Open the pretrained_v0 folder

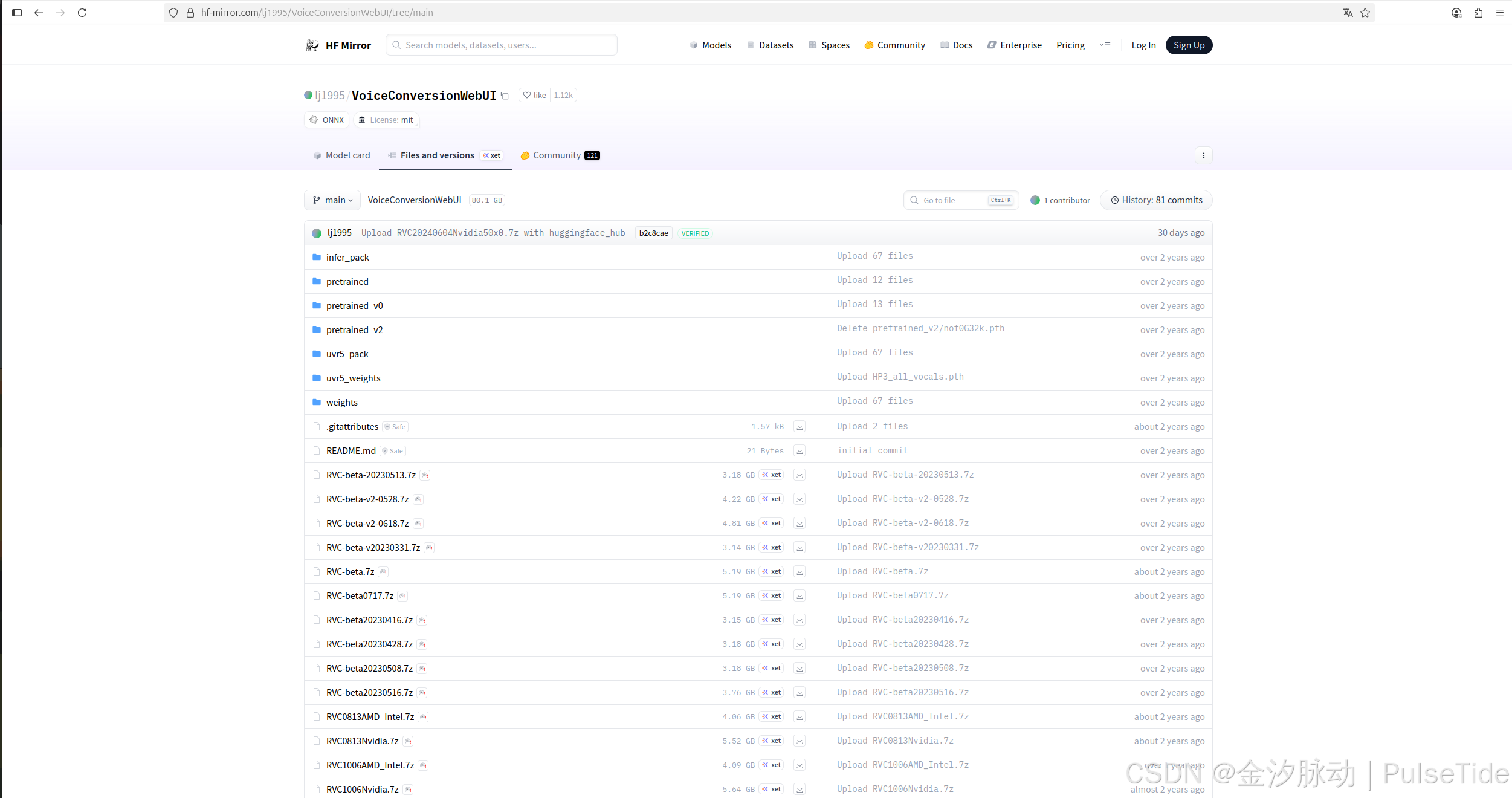point(355,306)
